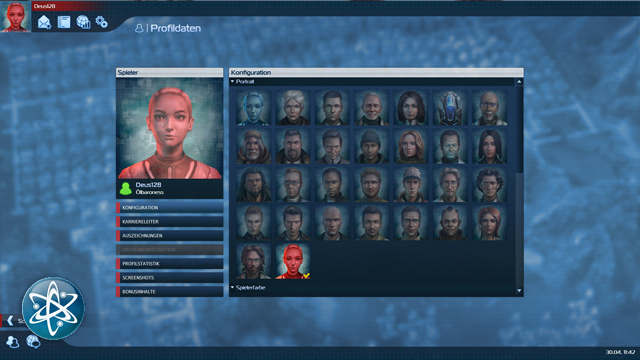This screenshot has height=360, width=640.
Task: Open the Profilstatistik section
Action: [169, 264]
